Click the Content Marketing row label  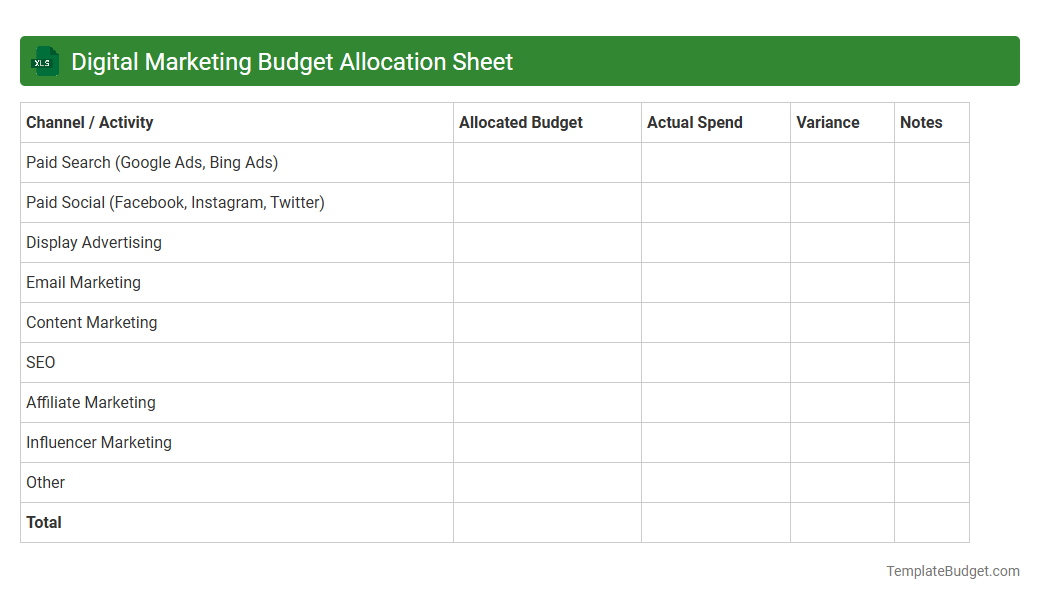coord(91,322)
